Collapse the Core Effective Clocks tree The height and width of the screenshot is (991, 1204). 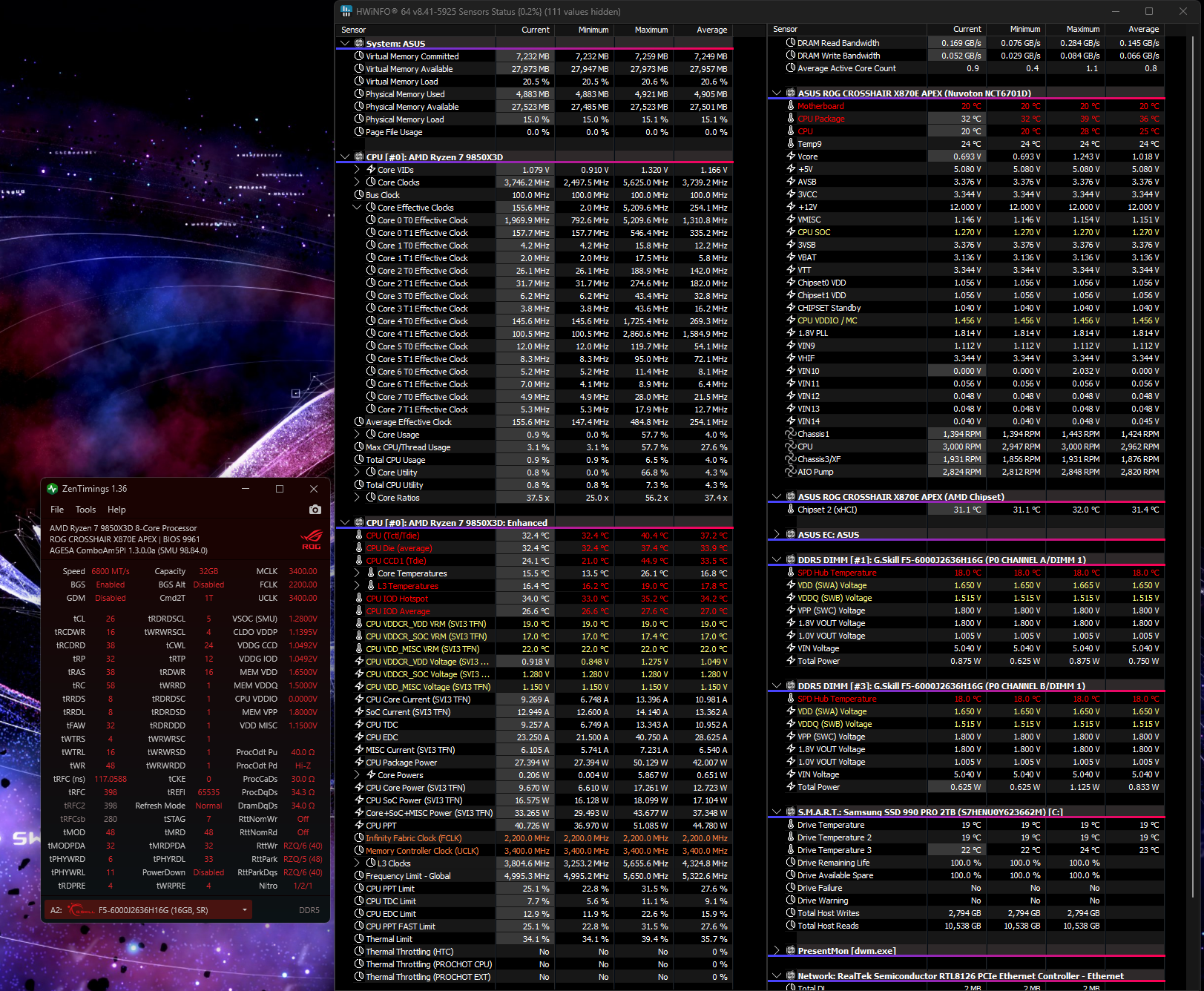[357, 208]
